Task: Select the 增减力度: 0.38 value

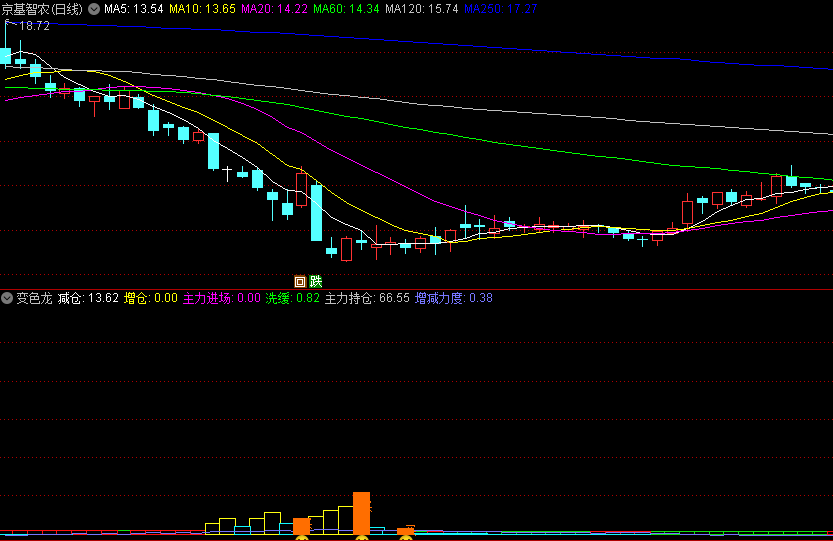Action: tap(454, 298)
